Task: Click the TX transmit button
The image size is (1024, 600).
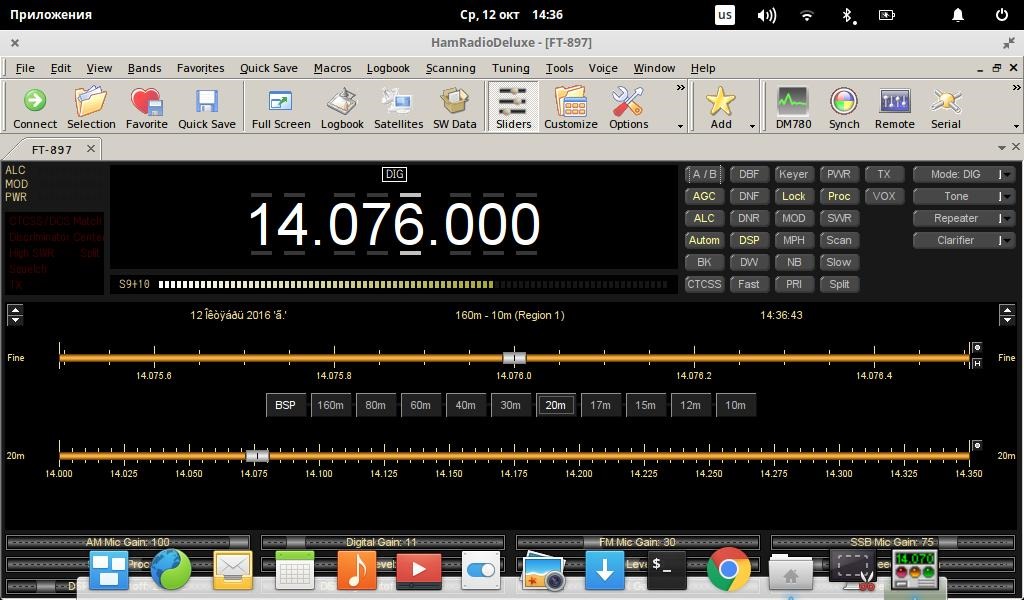Action: pyautogui.click(x=884, y=174)
